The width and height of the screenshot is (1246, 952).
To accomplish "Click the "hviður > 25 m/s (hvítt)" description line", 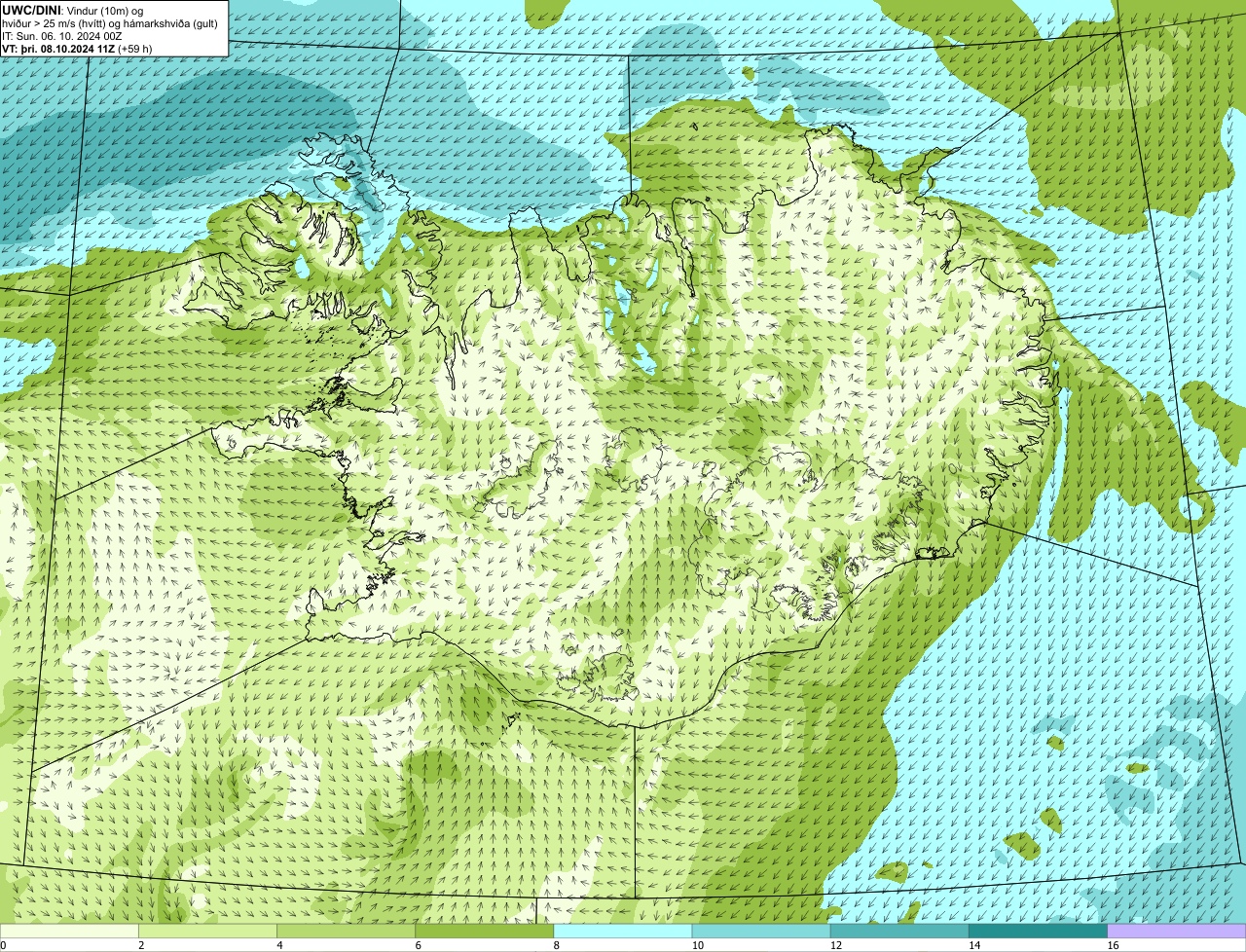I will click(110, 22).
